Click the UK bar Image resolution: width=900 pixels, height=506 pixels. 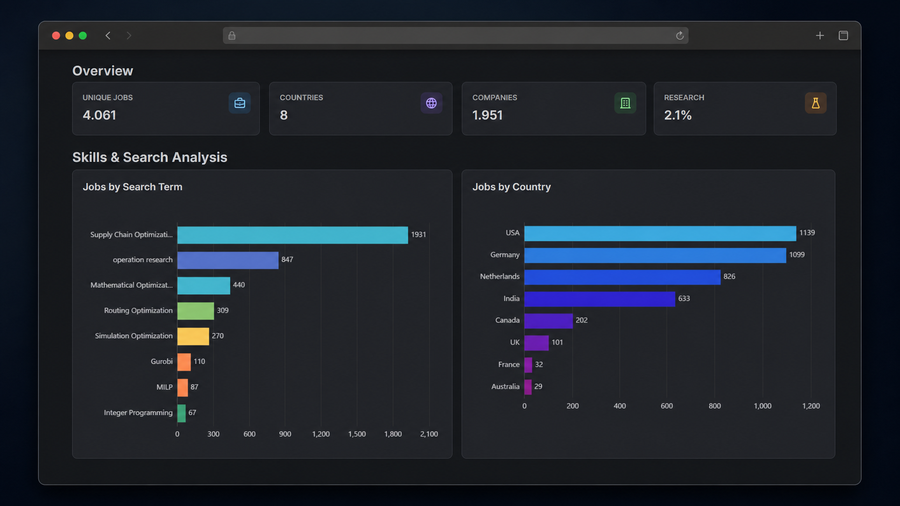tap(536, 342)
